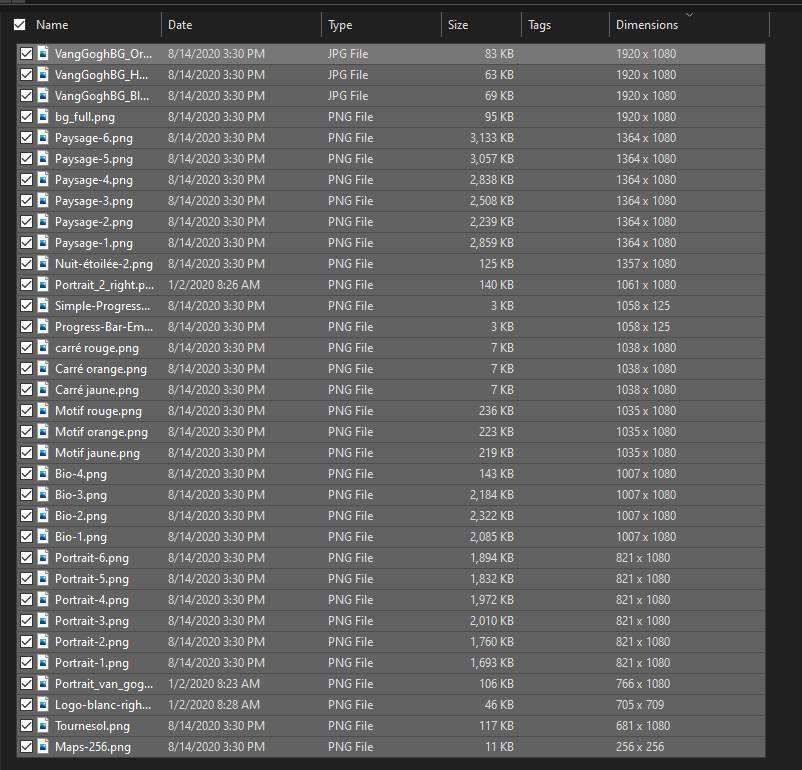Image resolution: width=802 pixels, height=770 pixels.
Task: Click the icon beside Motif rouge.png
Action: (x=43, y=411)
